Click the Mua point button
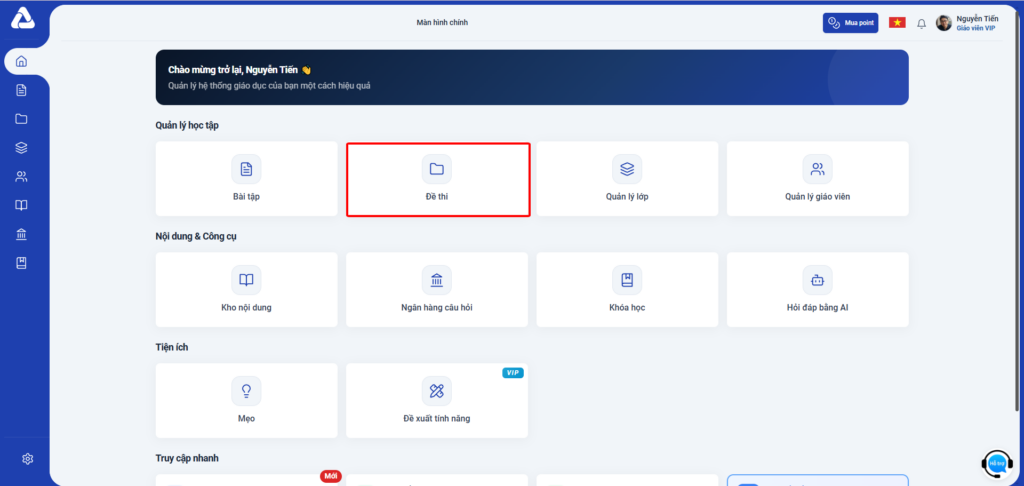Viewport: 1024px width, 486px height. point(850,23)
